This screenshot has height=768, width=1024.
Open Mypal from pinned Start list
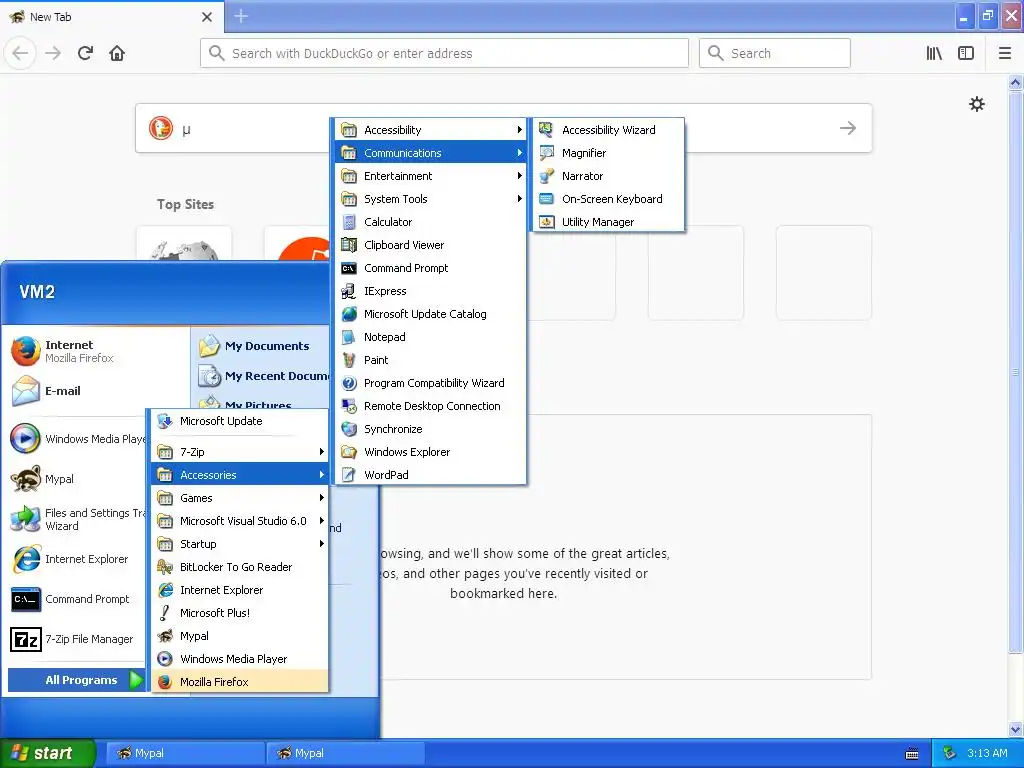point(75,479)
